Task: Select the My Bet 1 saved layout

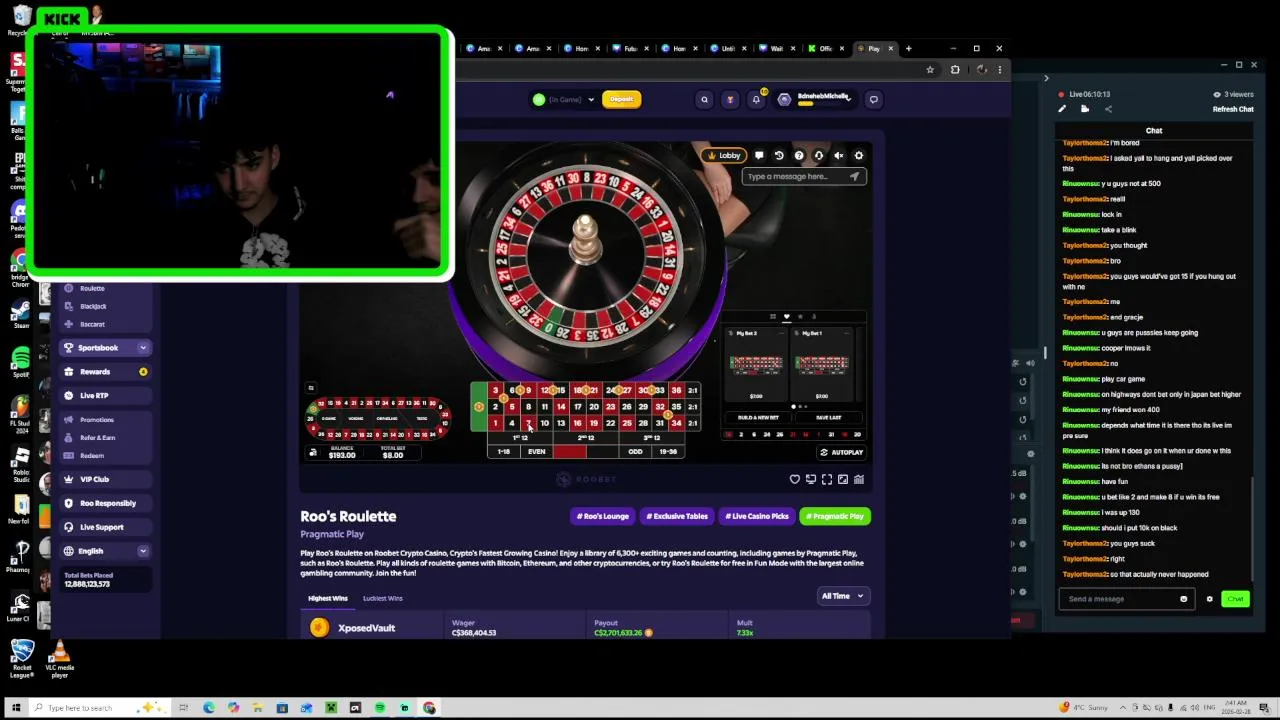Action: point(822,364)
